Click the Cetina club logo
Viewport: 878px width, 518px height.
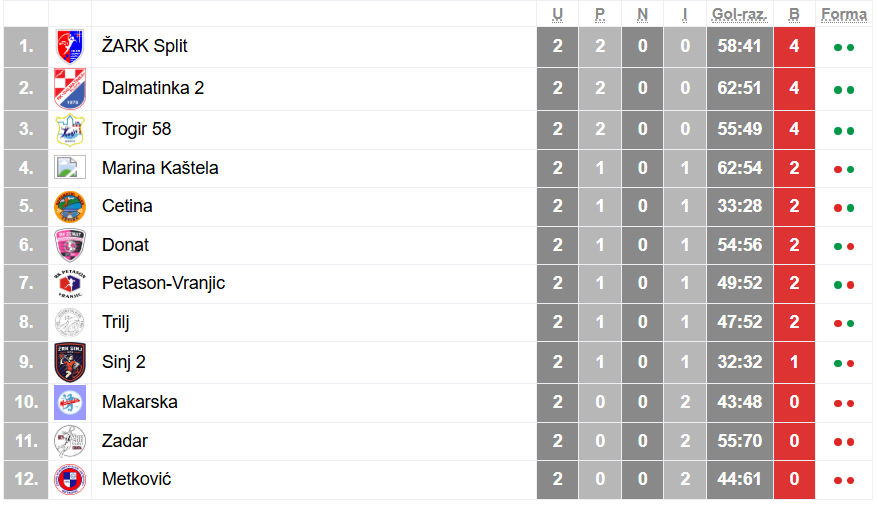(70, 206)
